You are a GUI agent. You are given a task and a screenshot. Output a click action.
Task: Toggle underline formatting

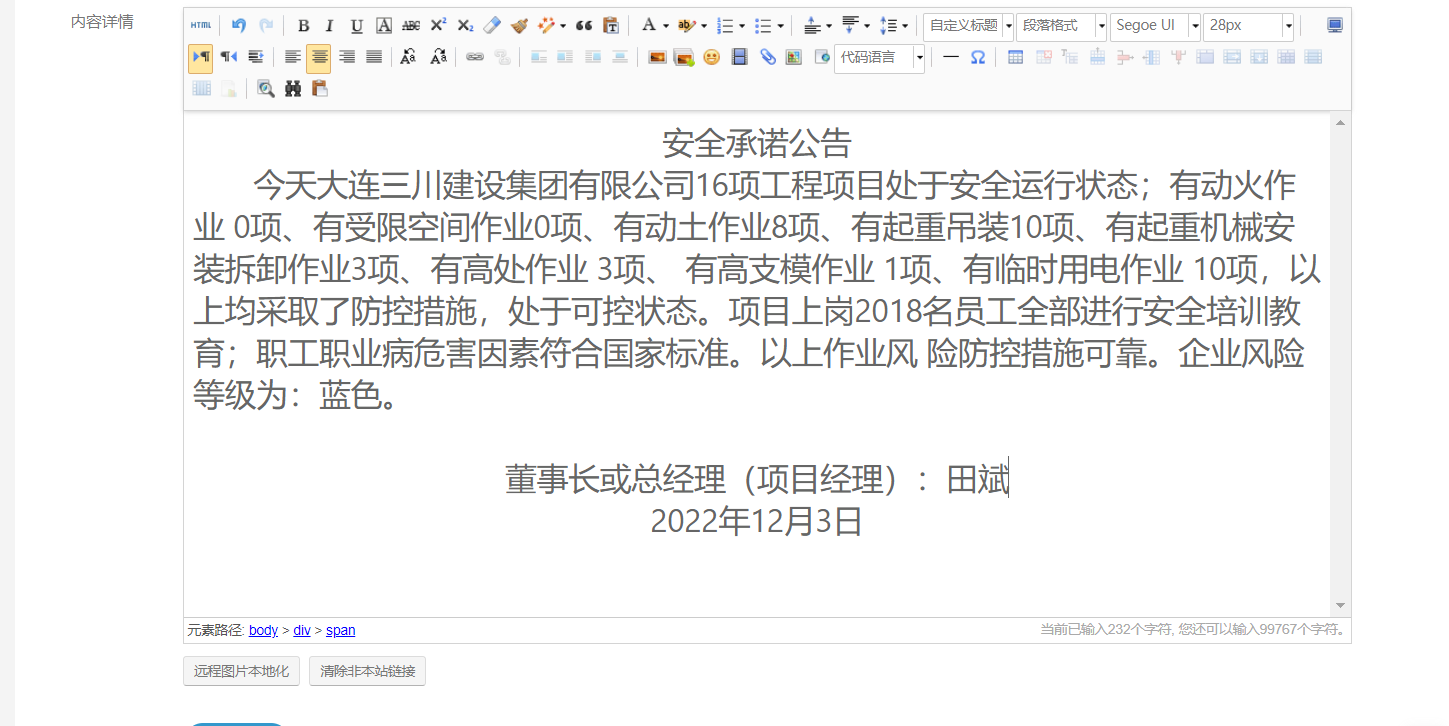[357, 26]
